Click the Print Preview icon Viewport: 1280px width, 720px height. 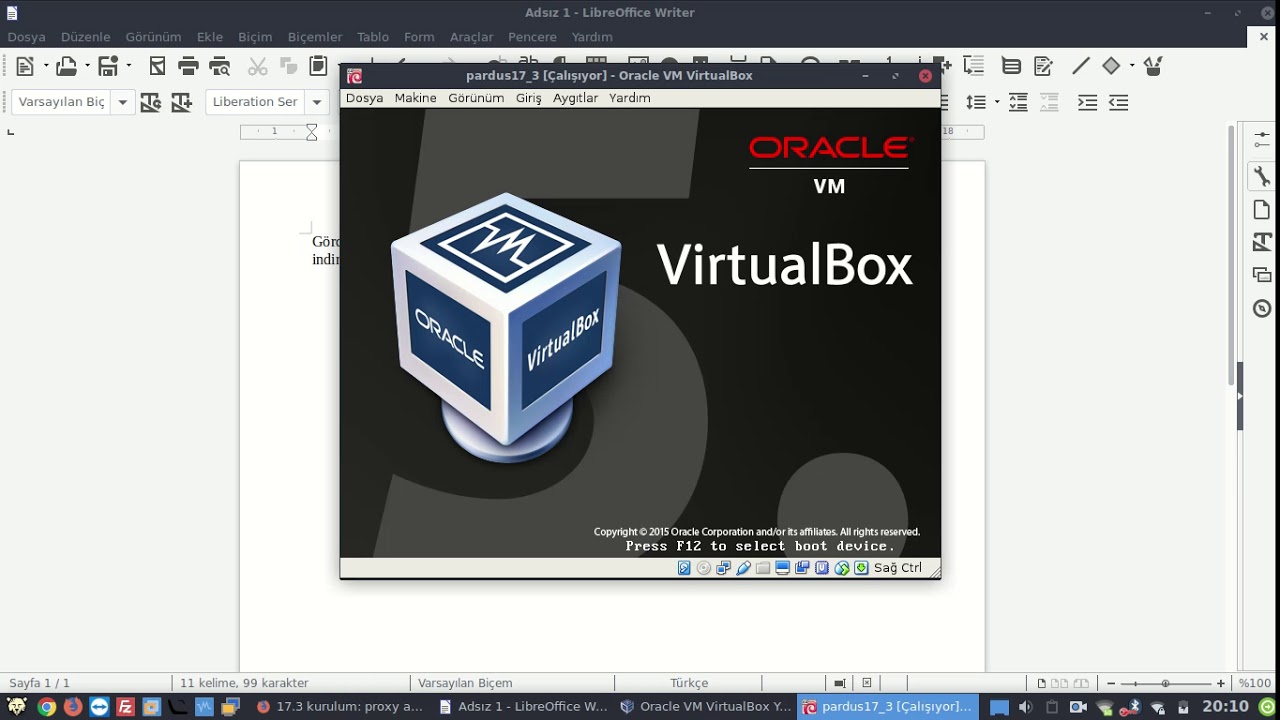click(220, 66)
